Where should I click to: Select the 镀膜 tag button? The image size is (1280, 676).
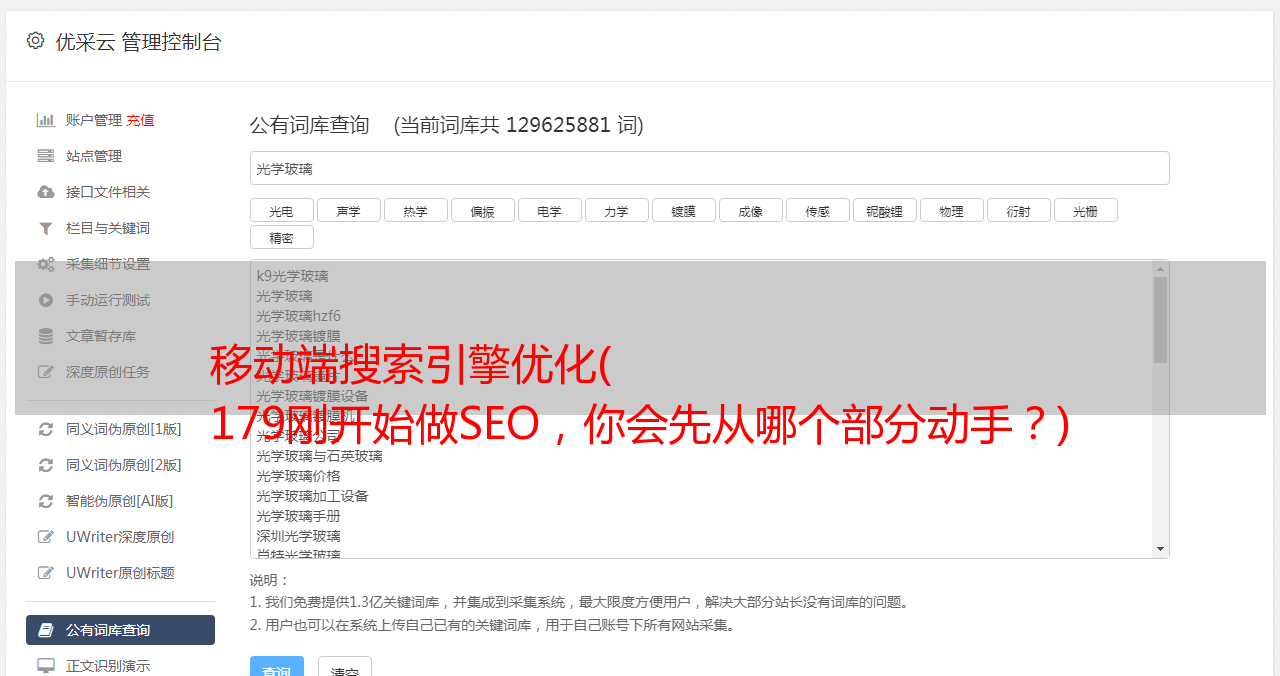coord(683,210)
